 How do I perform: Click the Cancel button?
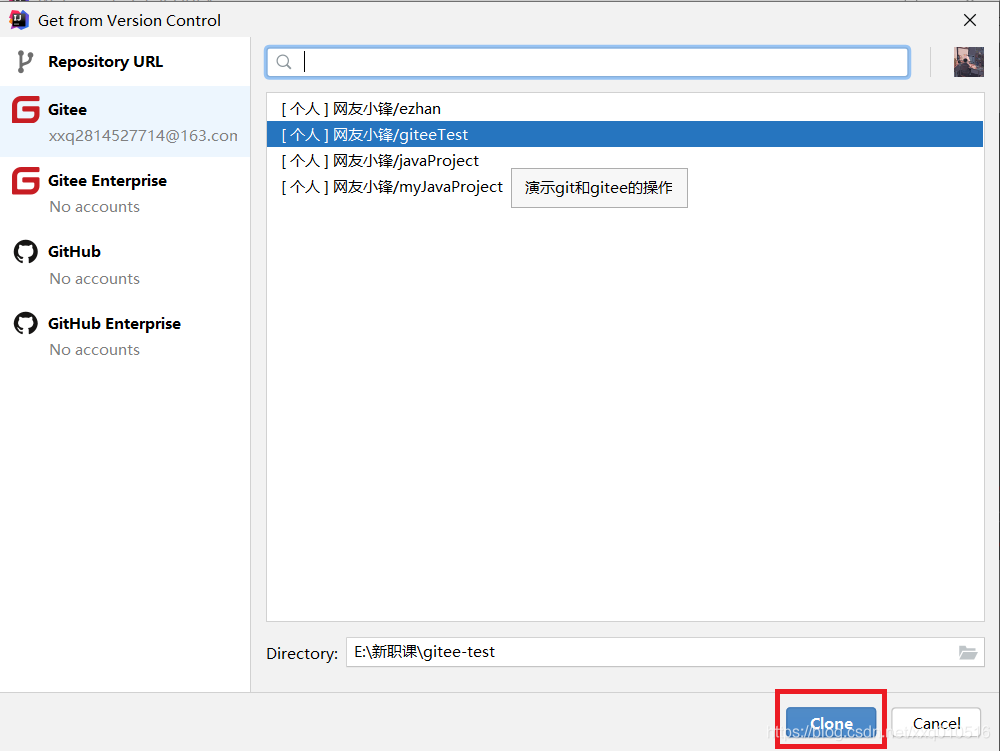pos(936,724)
